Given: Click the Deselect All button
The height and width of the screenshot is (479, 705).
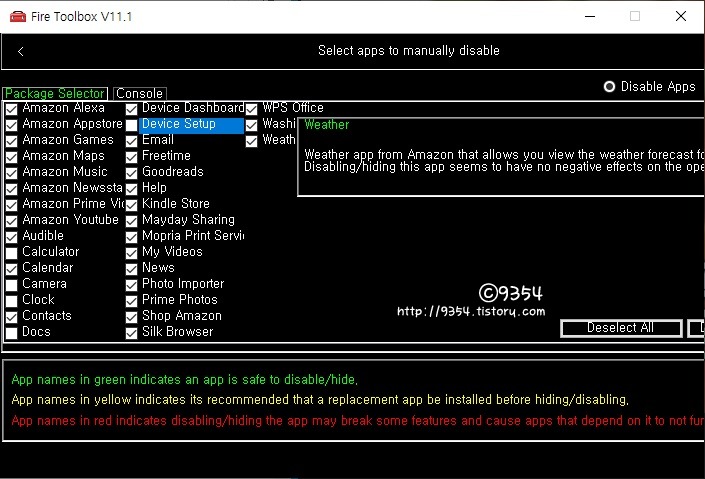Looking at the screenshot, I should [621, 328].
